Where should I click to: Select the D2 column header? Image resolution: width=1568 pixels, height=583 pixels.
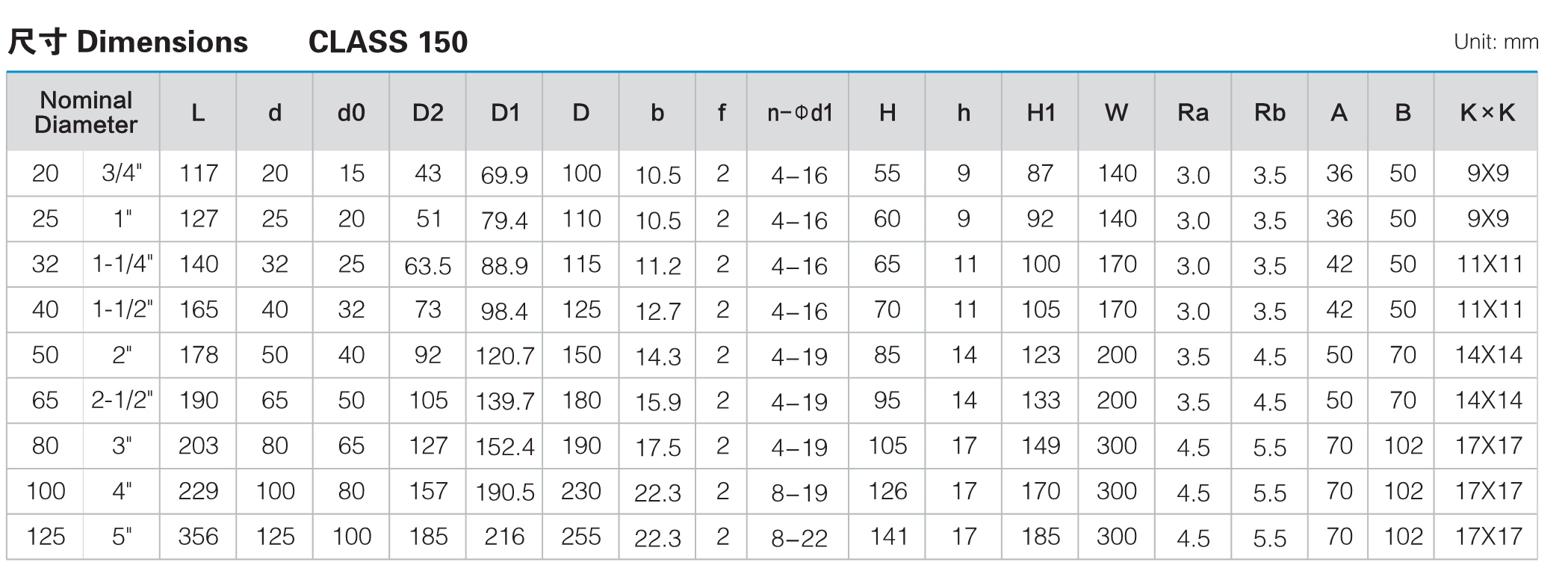coord(428,112)
